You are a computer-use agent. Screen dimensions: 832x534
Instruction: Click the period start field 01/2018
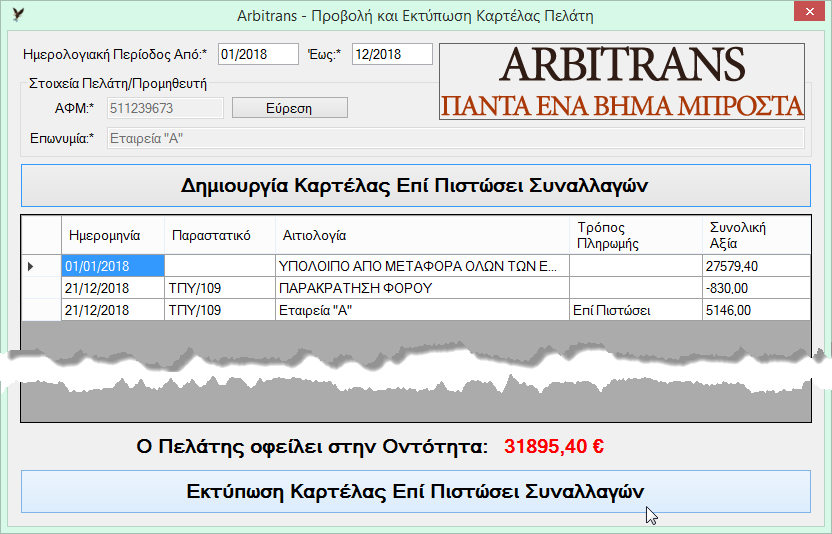[x=258, y=54]
